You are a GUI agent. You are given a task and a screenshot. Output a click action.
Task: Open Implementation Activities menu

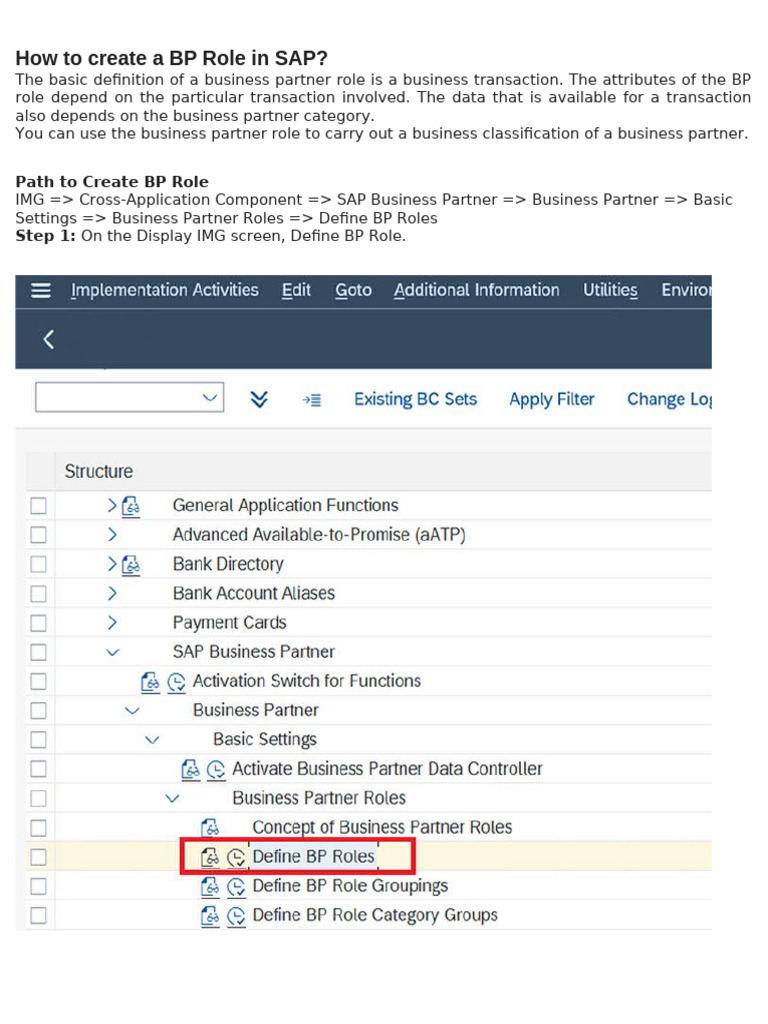pyautogui.click(x=165, y=290)
